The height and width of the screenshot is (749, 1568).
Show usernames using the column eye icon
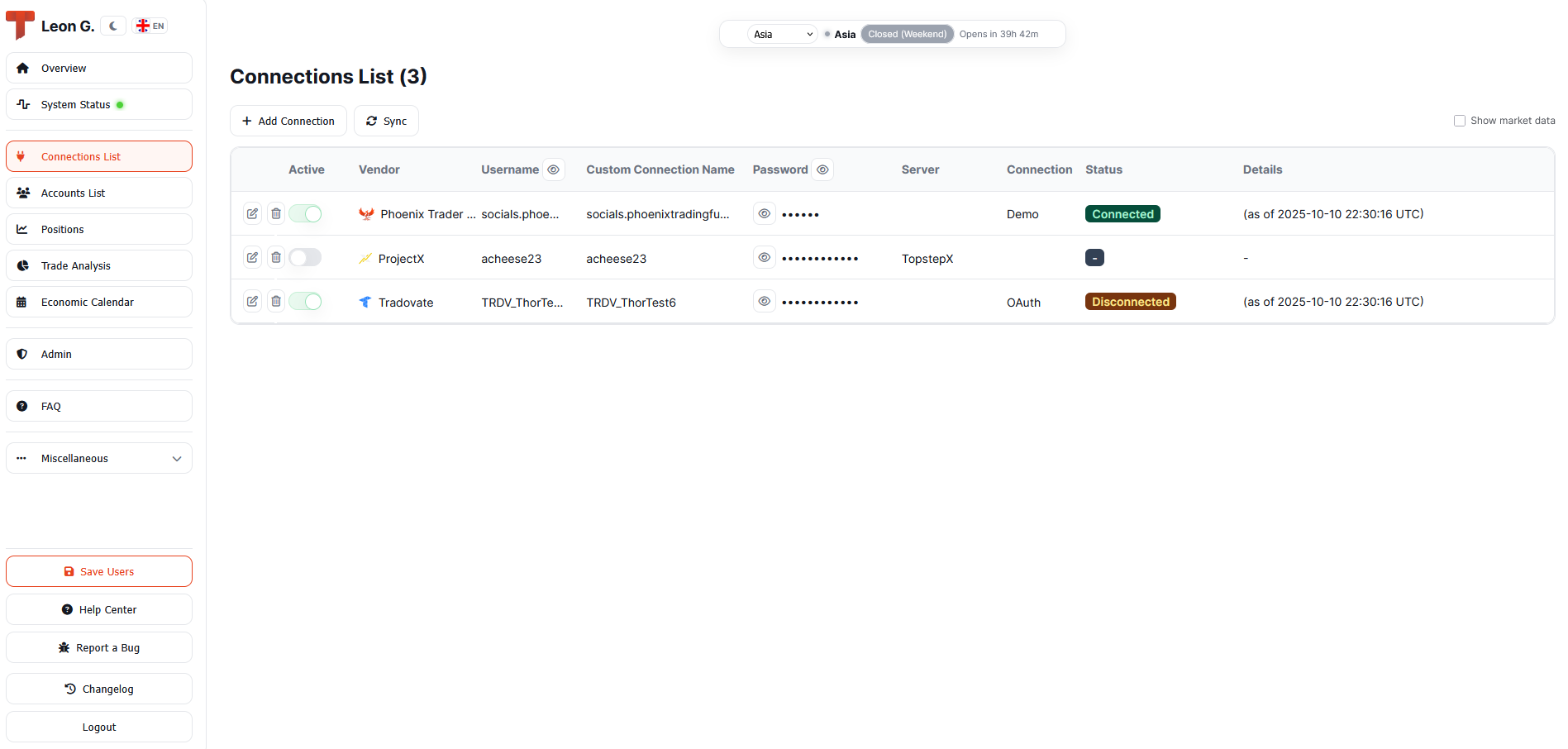pyautogui.click(x=553, y=169)
